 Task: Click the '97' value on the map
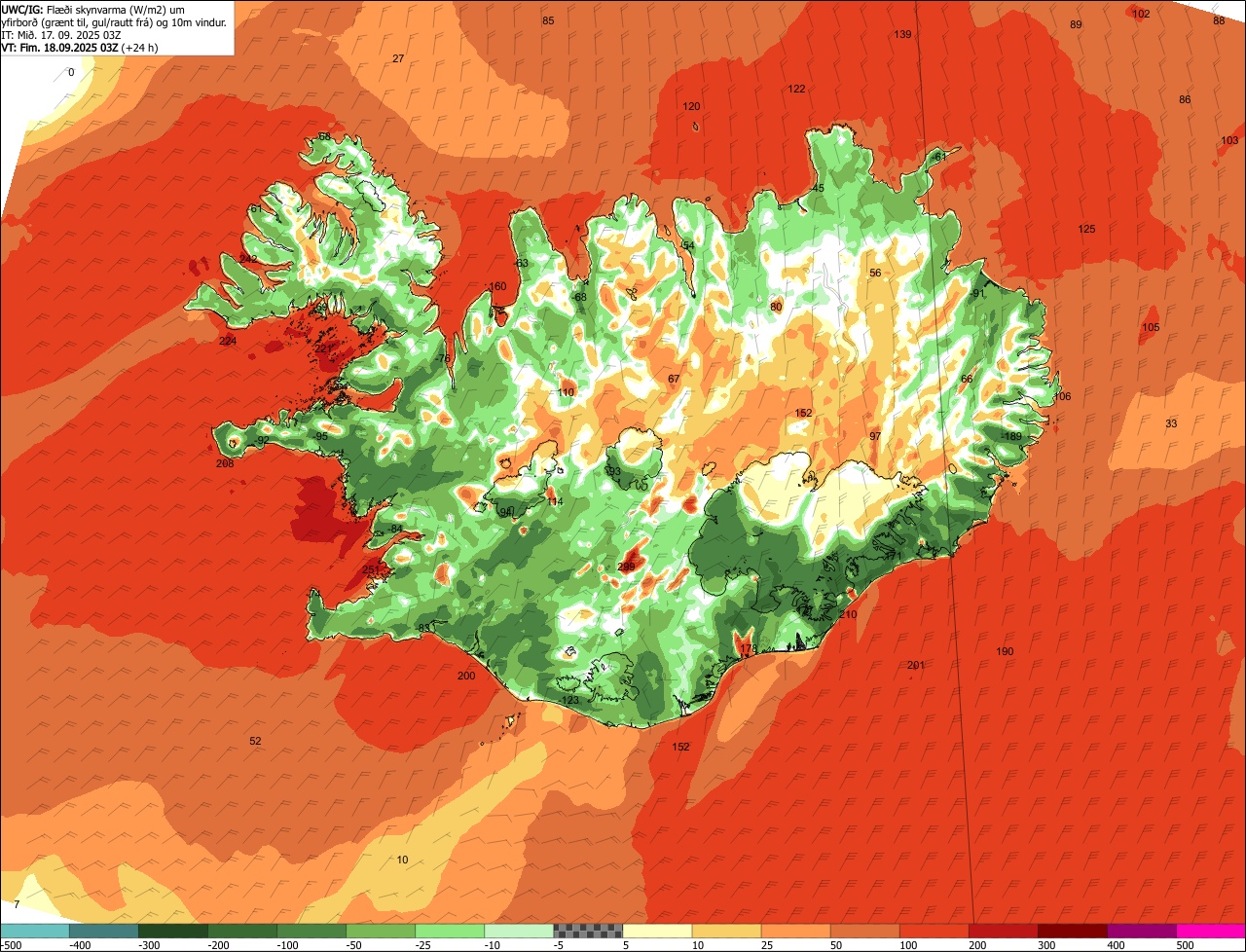tap(875, 436)
